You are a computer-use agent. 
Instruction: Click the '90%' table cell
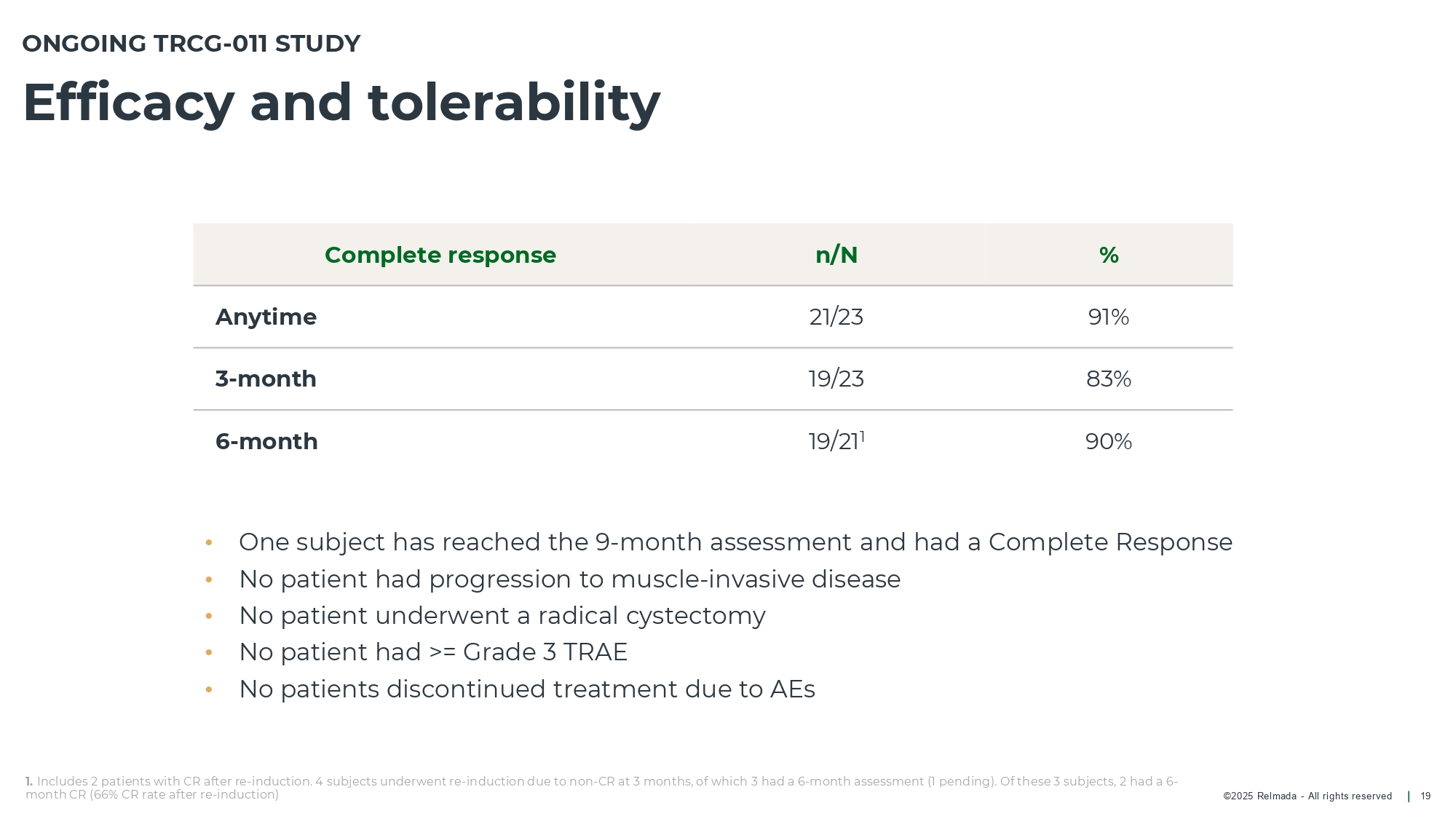tap(1108, 441)
